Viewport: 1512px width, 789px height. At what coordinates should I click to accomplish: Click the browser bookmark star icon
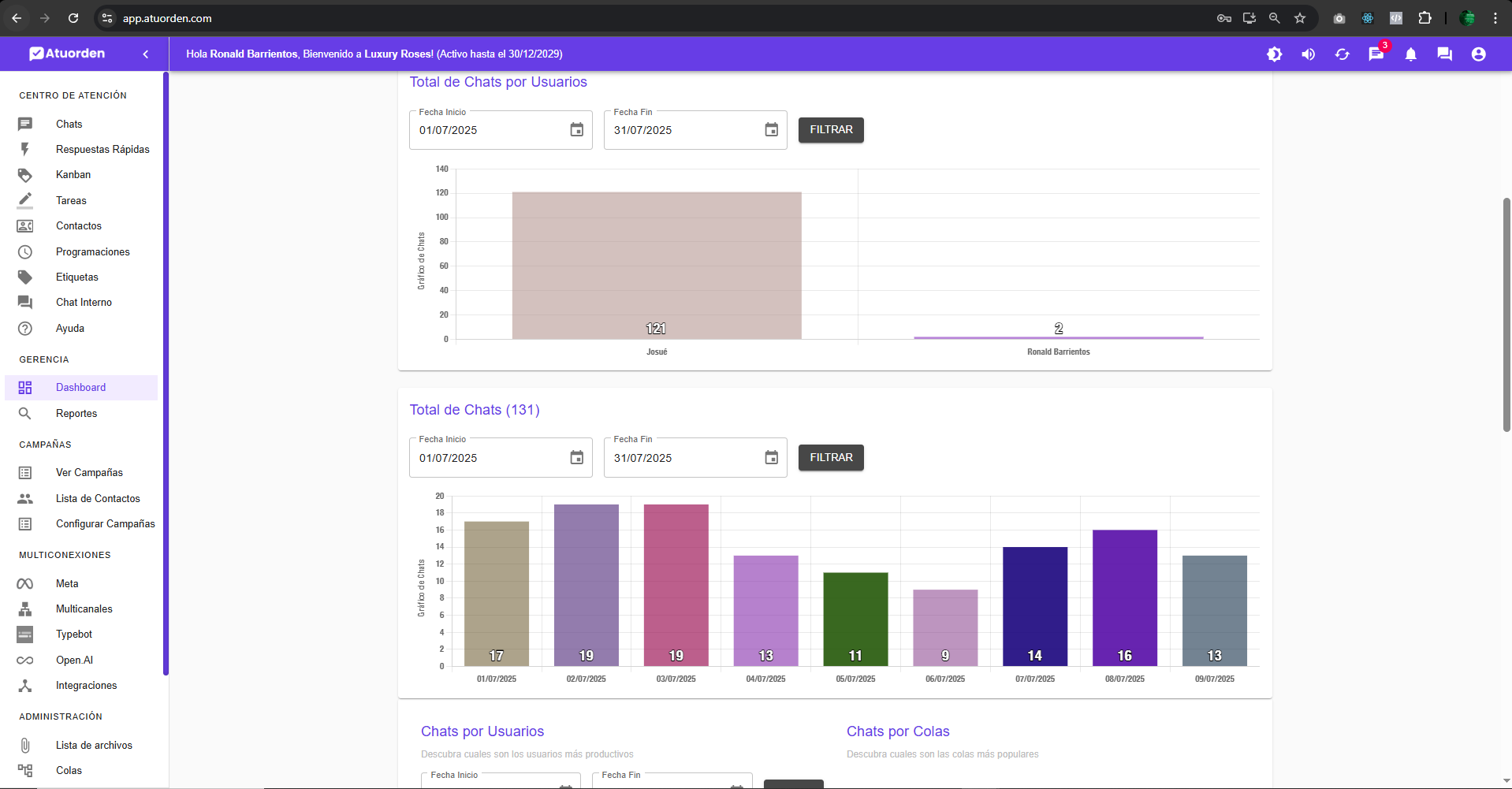point(1300,18)
